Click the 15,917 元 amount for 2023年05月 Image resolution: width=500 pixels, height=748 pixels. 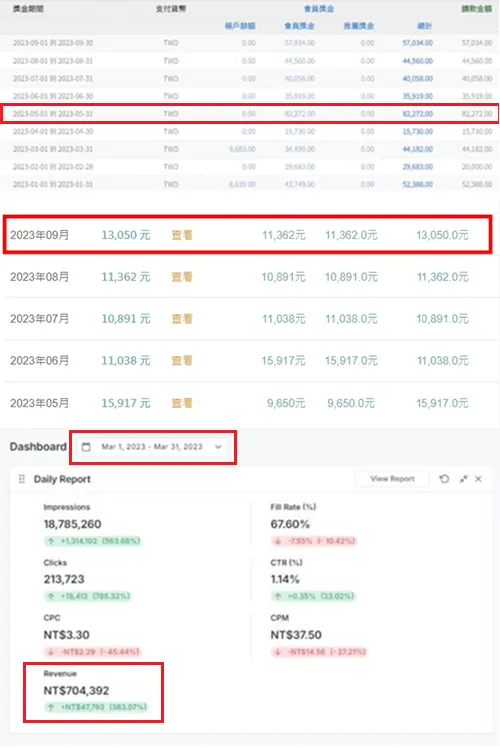point(125,403)
